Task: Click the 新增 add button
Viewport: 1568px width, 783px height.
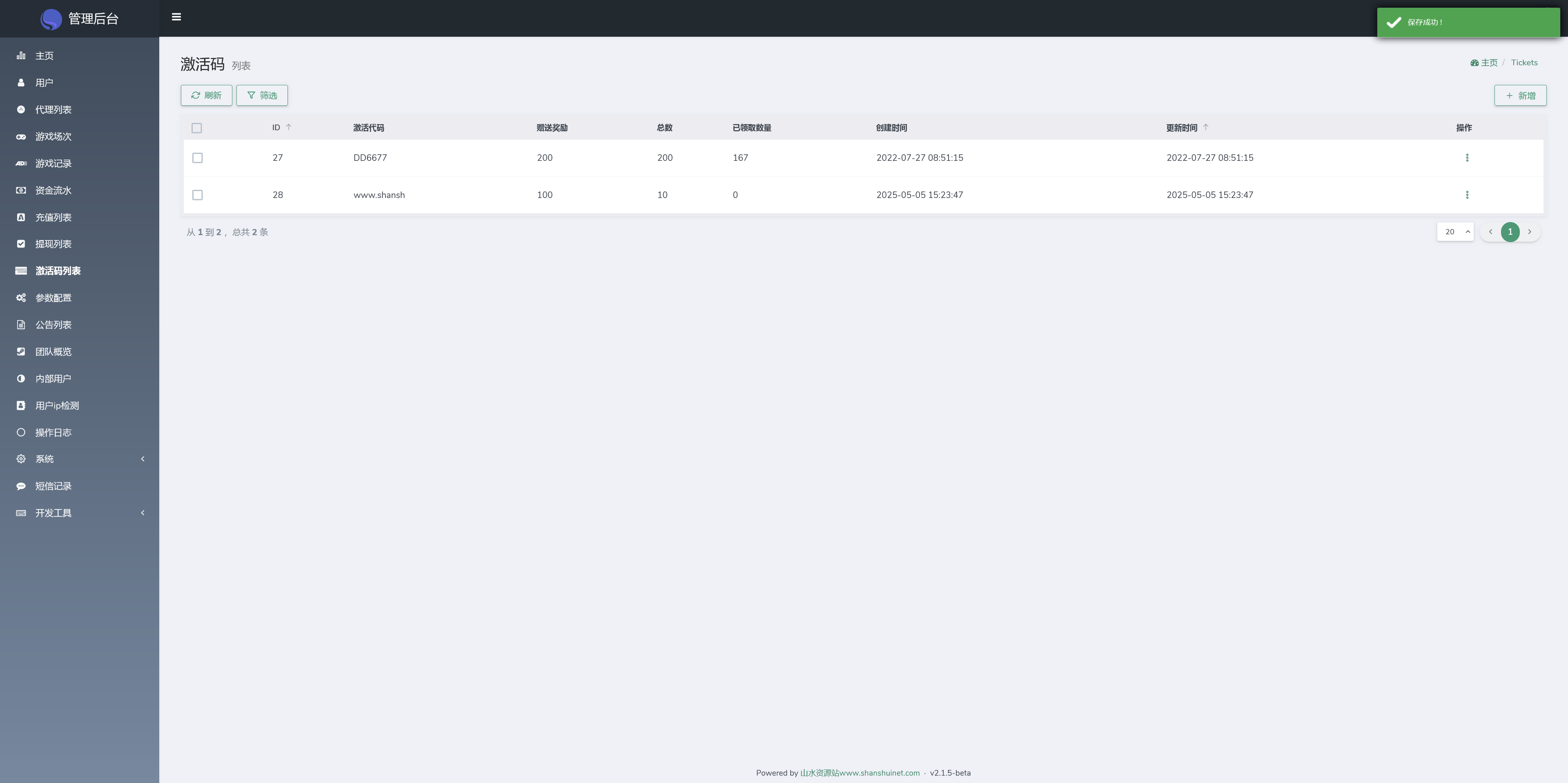Action: pos(1520,96)
